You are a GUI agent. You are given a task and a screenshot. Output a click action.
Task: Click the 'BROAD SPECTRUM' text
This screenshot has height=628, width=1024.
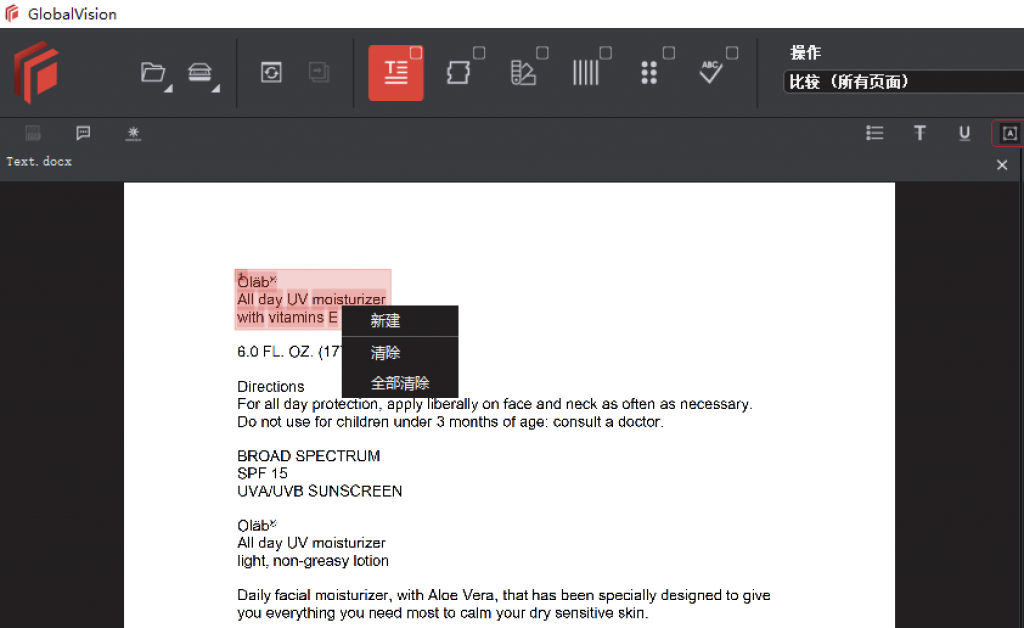pyautogui.click(x=308, y=456)
